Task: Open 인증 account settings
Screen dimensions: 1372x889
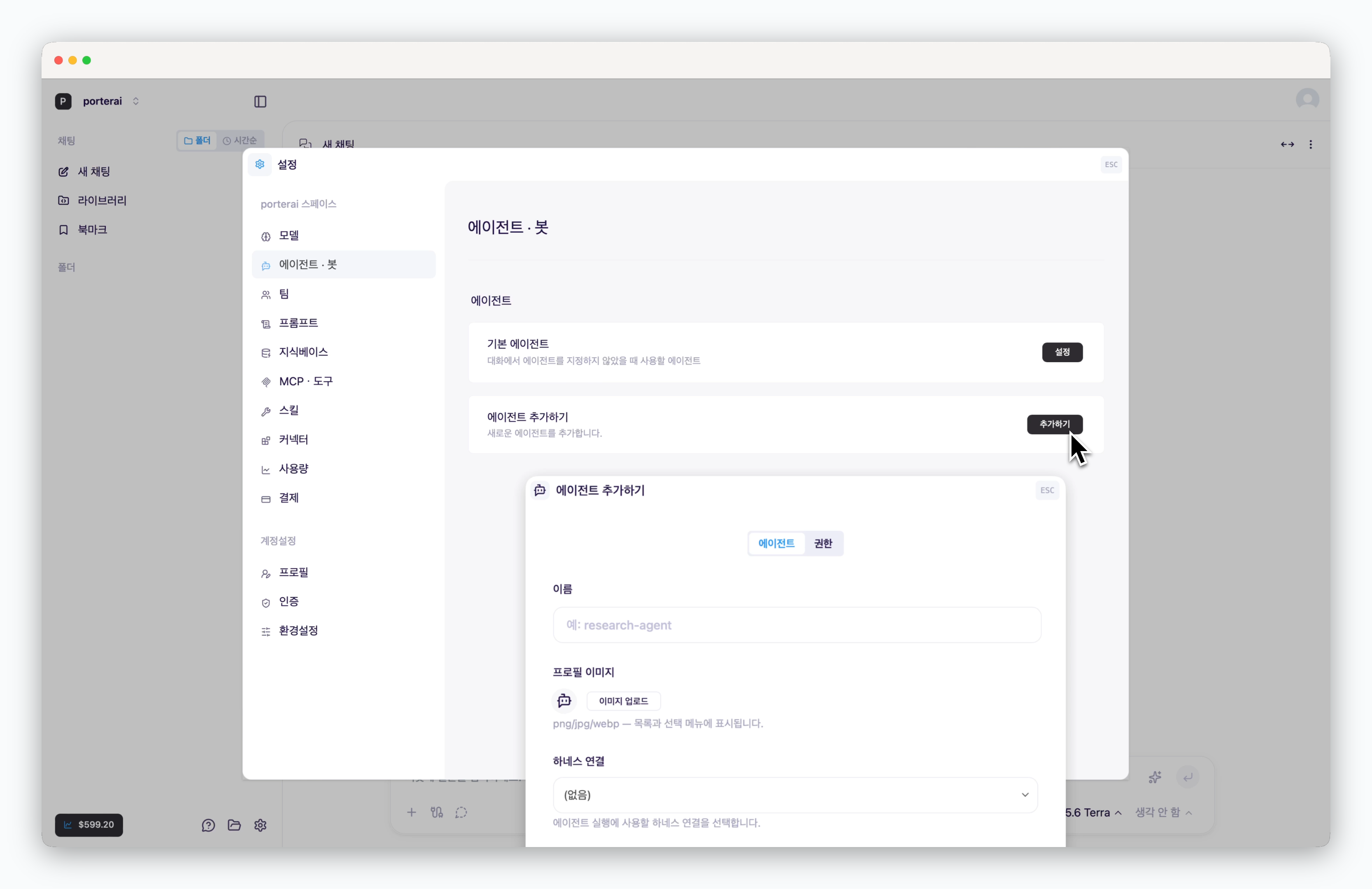Action: coord(344,602)
